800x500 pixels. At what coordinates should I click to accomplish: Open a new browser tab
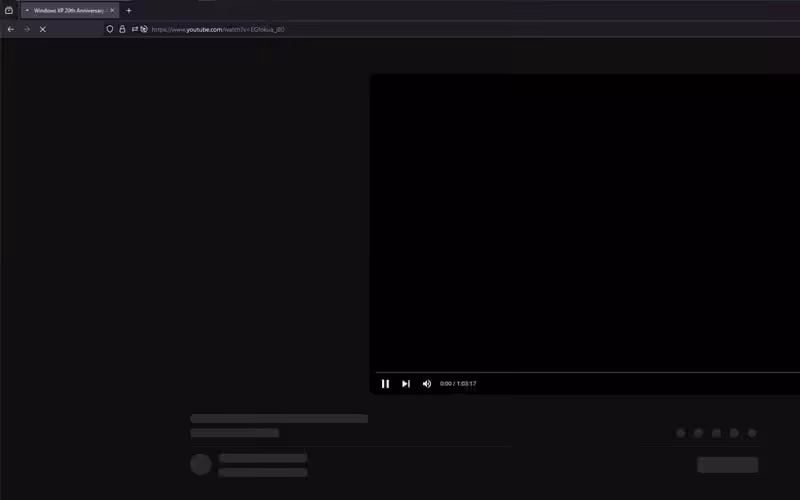(x=128, y=10)
